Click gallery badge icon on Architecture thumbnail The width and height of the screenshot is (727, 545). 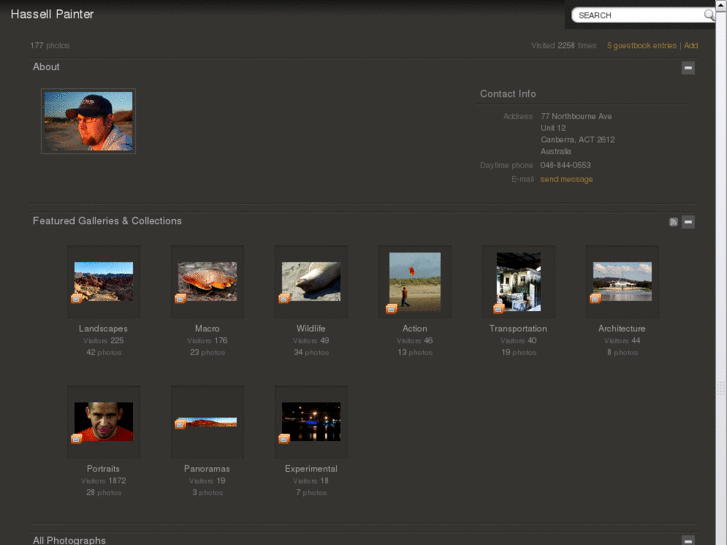coord(595,299)
